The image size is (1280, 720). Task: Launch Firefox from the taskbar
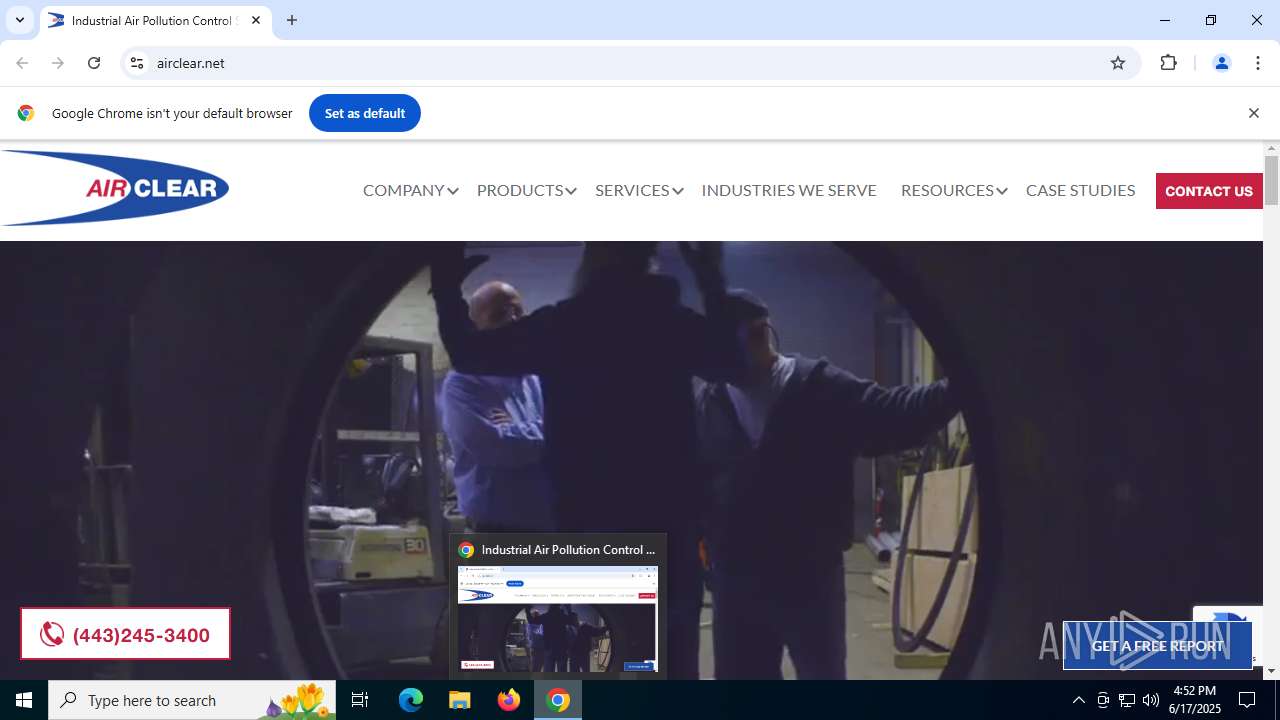509,700
